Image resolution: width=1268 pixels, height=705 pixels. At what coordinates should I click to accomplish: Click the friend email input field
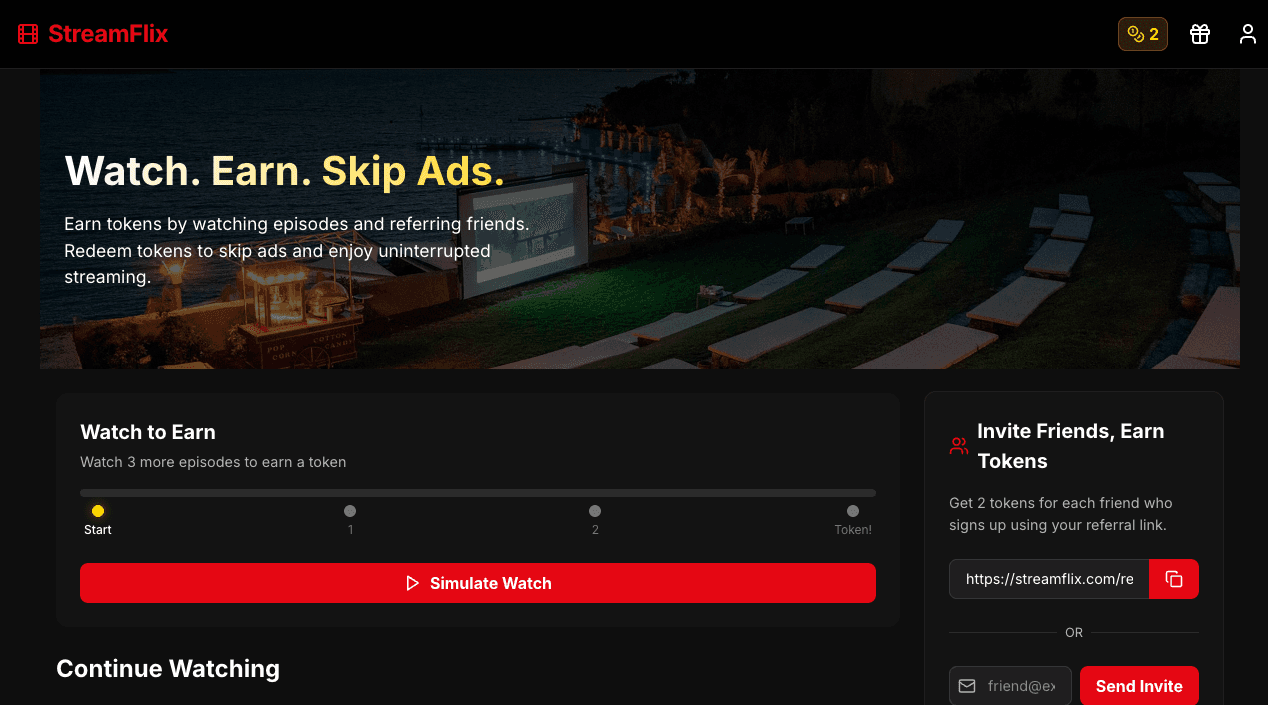coord(1020,686)
